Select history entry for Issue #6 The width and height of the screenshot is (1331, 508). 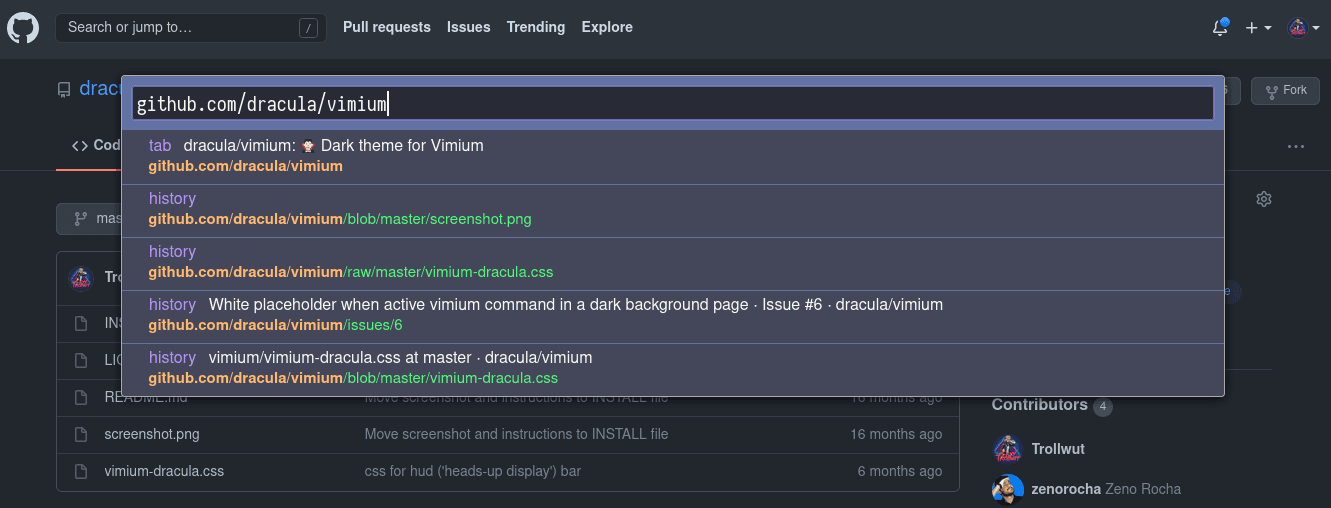point(673,316)
